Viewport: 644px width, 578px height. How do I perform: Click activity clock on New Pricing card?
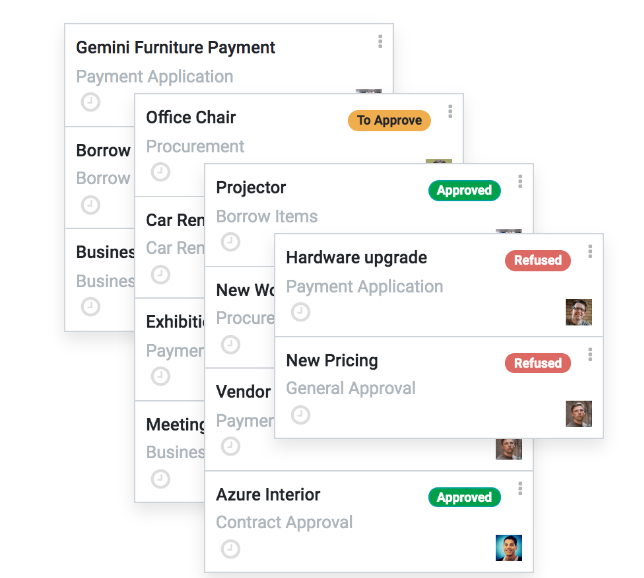[300, 414]
